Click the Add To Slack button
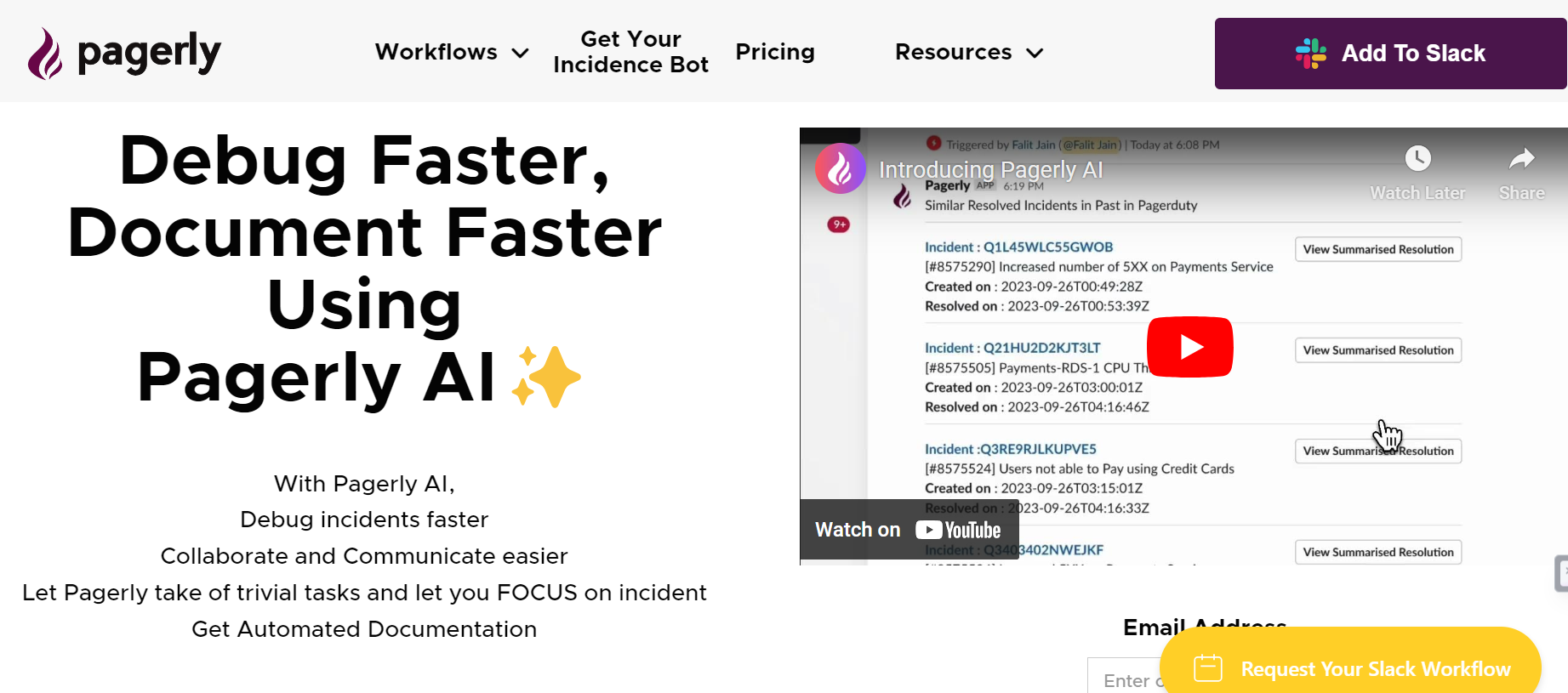 tap(1390, 54)
